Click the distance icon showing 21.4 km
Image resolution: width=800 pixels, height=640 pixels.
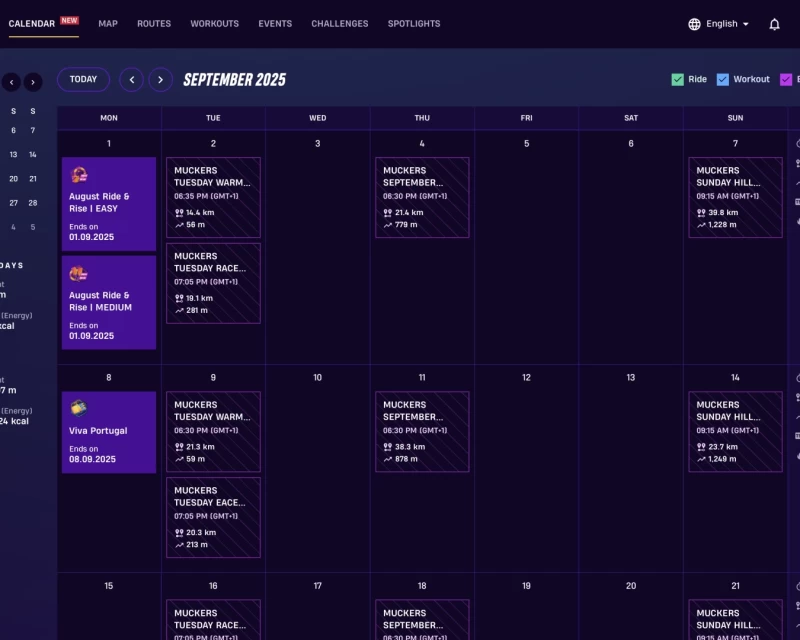click(x=387, y=212)
